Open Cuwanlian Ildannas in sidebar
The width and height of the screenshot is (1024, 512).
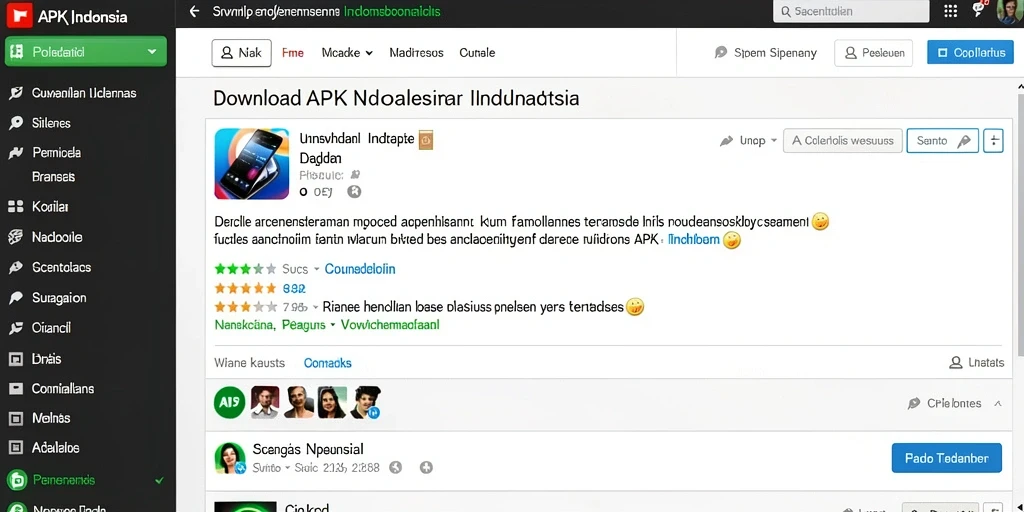[x=84, y=93]
